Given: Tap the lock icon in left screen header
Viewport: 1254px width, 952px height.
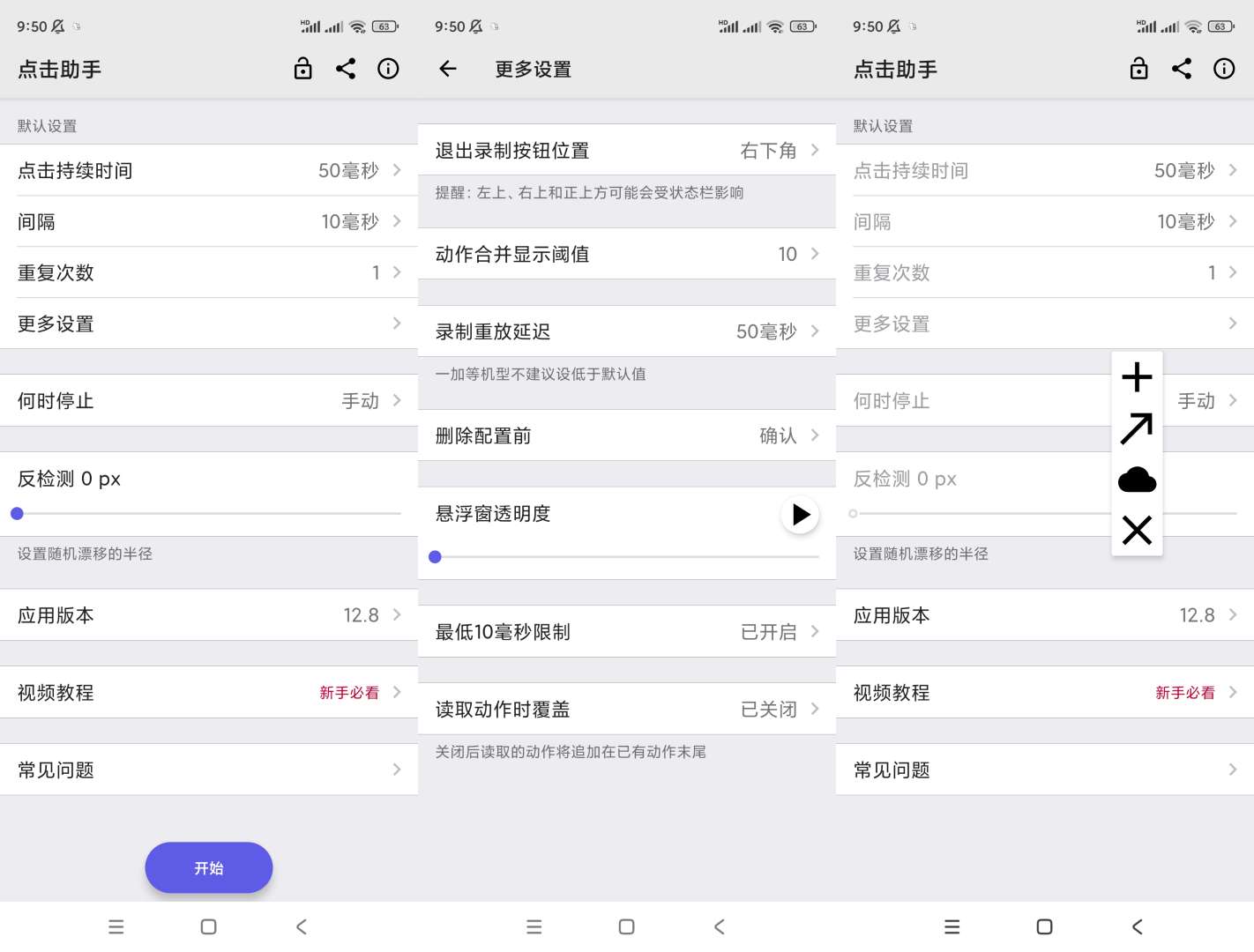Looking at the screenshot, I should pyautogui.click(x=302, y=69).
